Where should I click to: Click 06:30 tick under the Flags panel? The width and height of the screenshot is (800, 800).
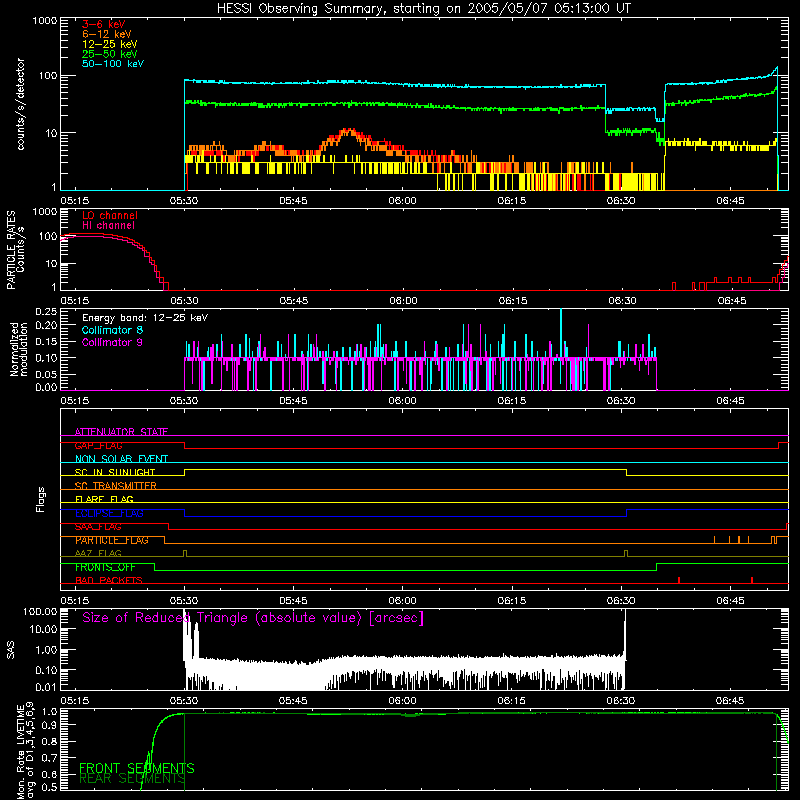[621, 601]
